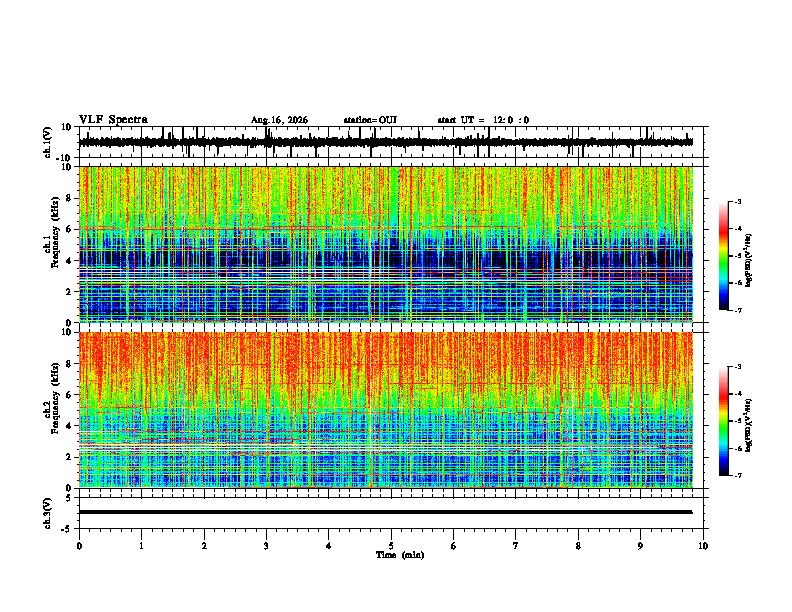Click the log(PSD) label beside ch.1 color bar
792x612 pixels.
pos(749,260)
